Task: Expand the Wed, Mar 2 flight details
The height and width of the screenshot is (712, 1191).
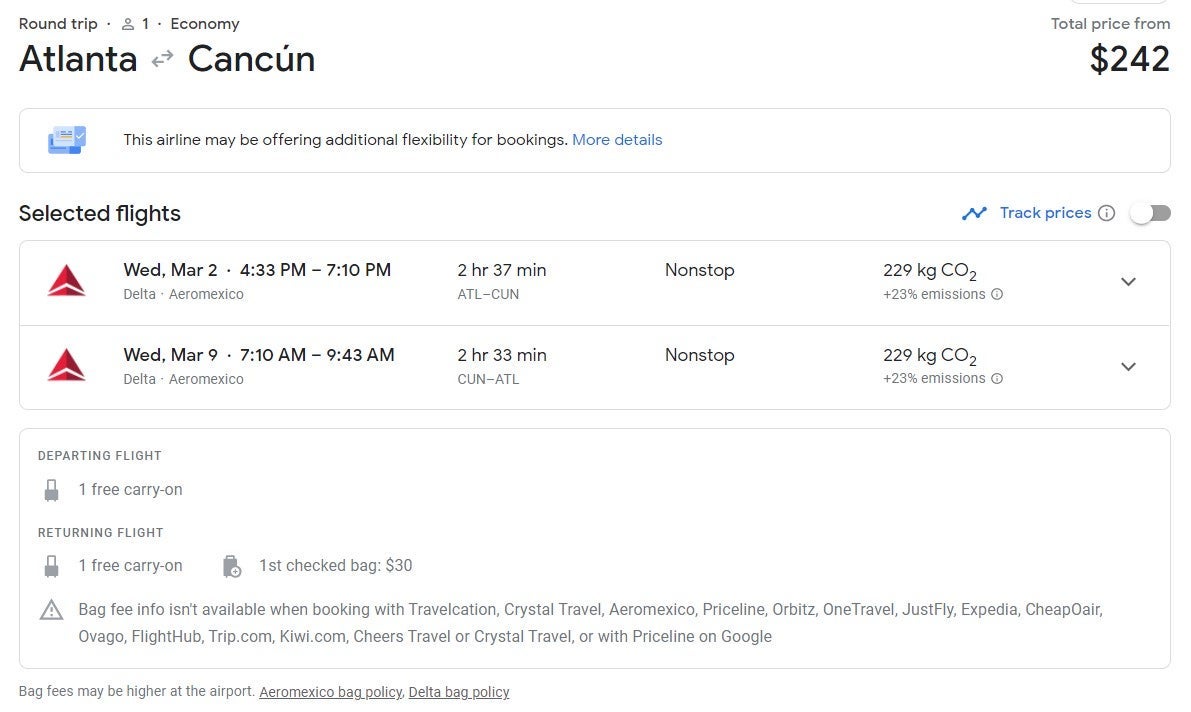Action: [1128, 282]
